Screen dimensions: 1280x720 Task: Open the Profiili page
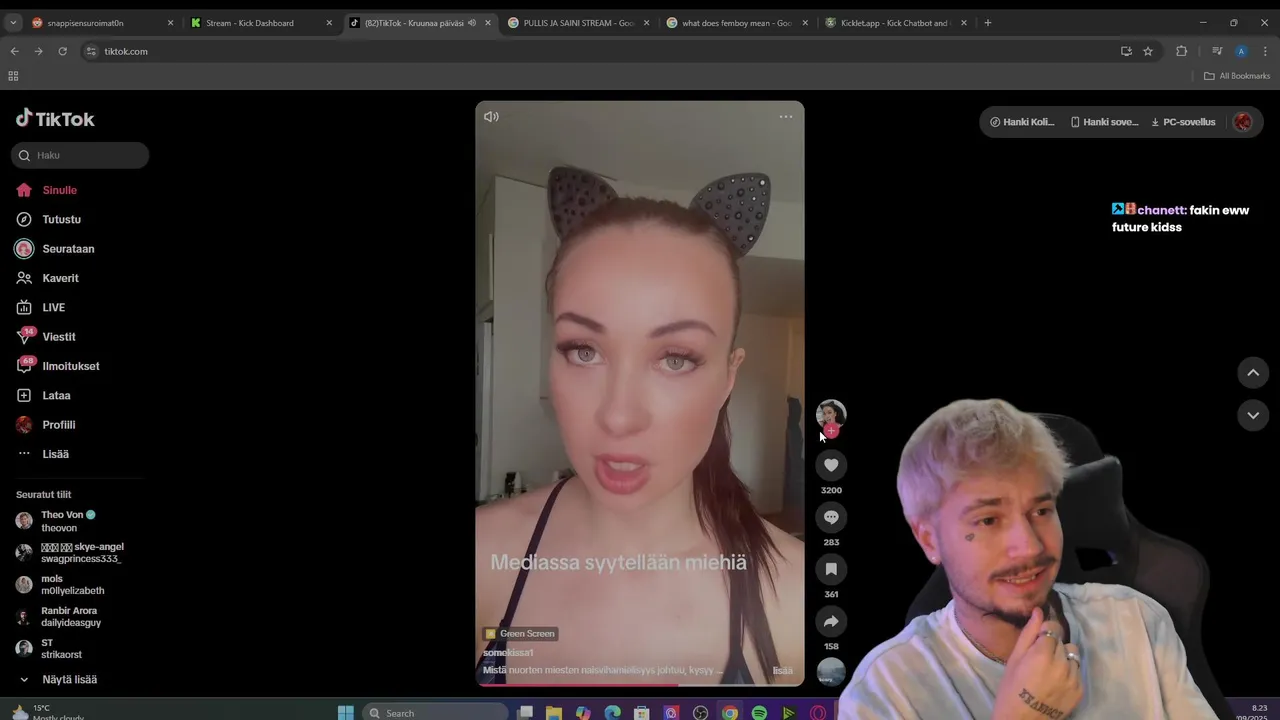point(58,425)
